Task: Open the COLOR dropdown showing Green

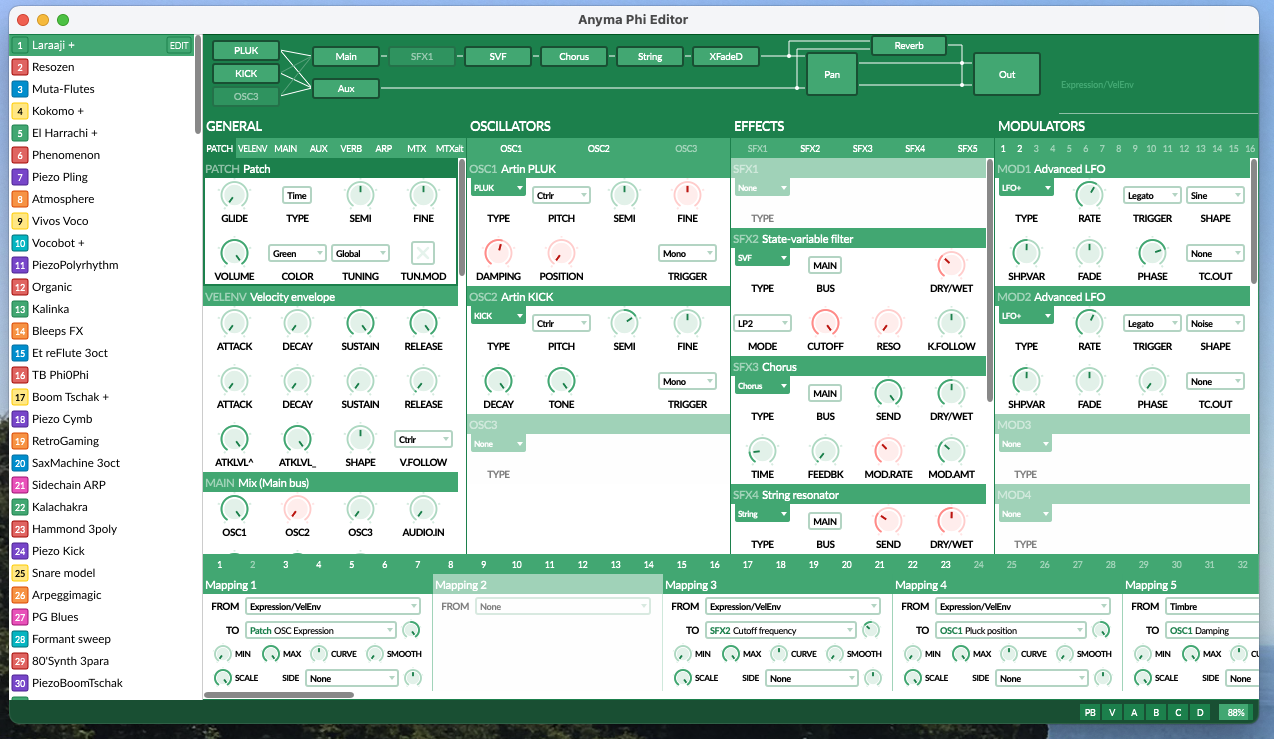Action: [297, 254]
